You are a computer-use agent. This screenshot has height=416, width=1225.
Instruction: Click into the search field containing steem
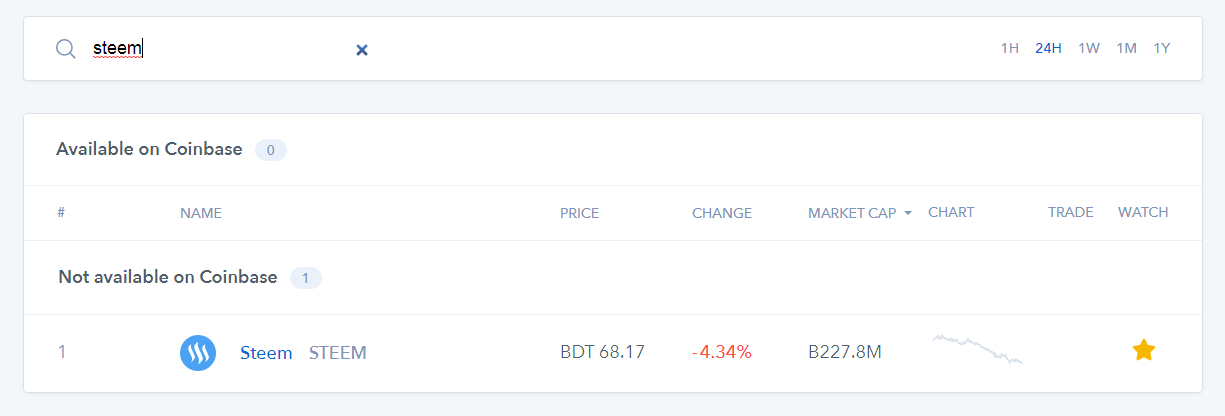pos(220,48)
